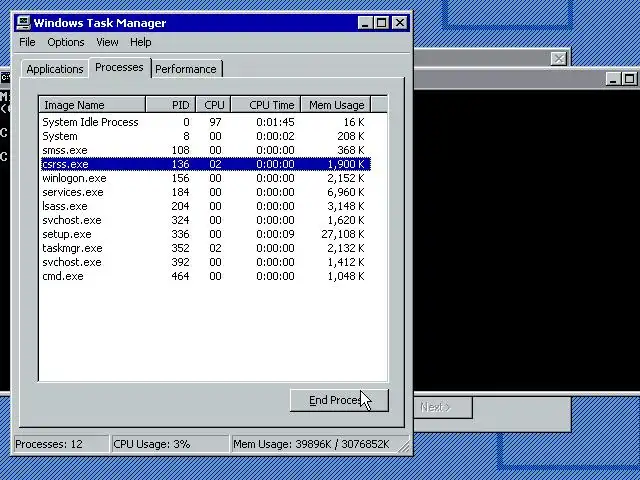
Task: Click the 0:00:09 CPU time cell
Action: (275, 234)
